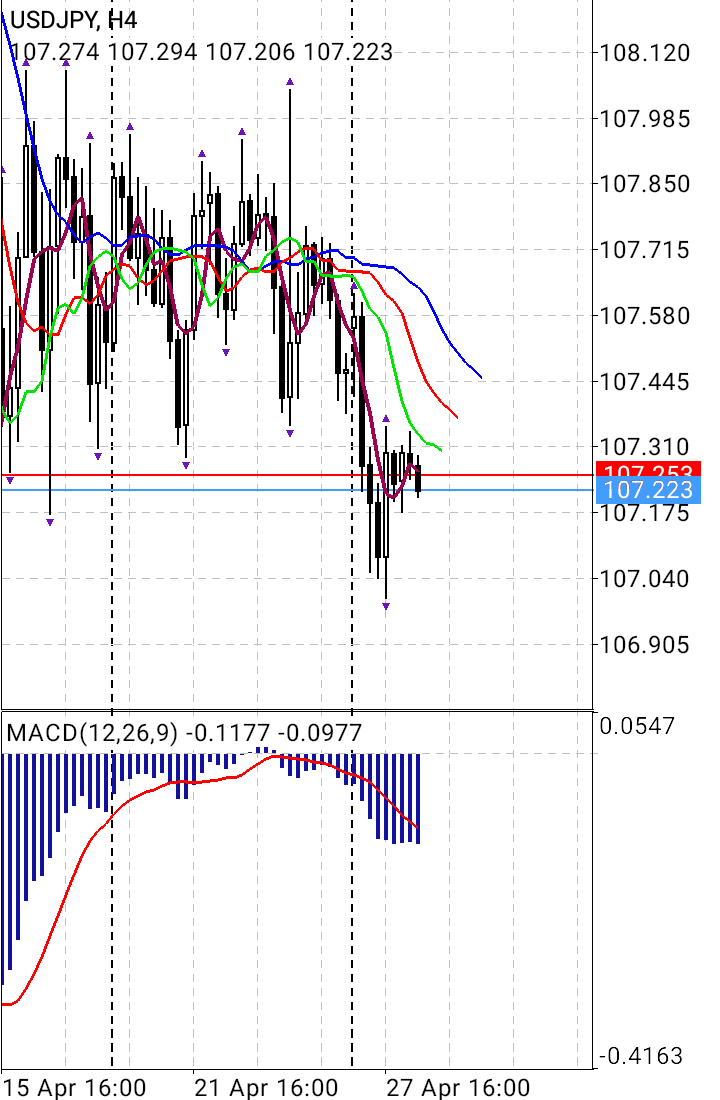The width and height of the screenshot is (720, 1100).
Task: Click the MACD scale value -0.4163
Action: tap(640, 1056)
